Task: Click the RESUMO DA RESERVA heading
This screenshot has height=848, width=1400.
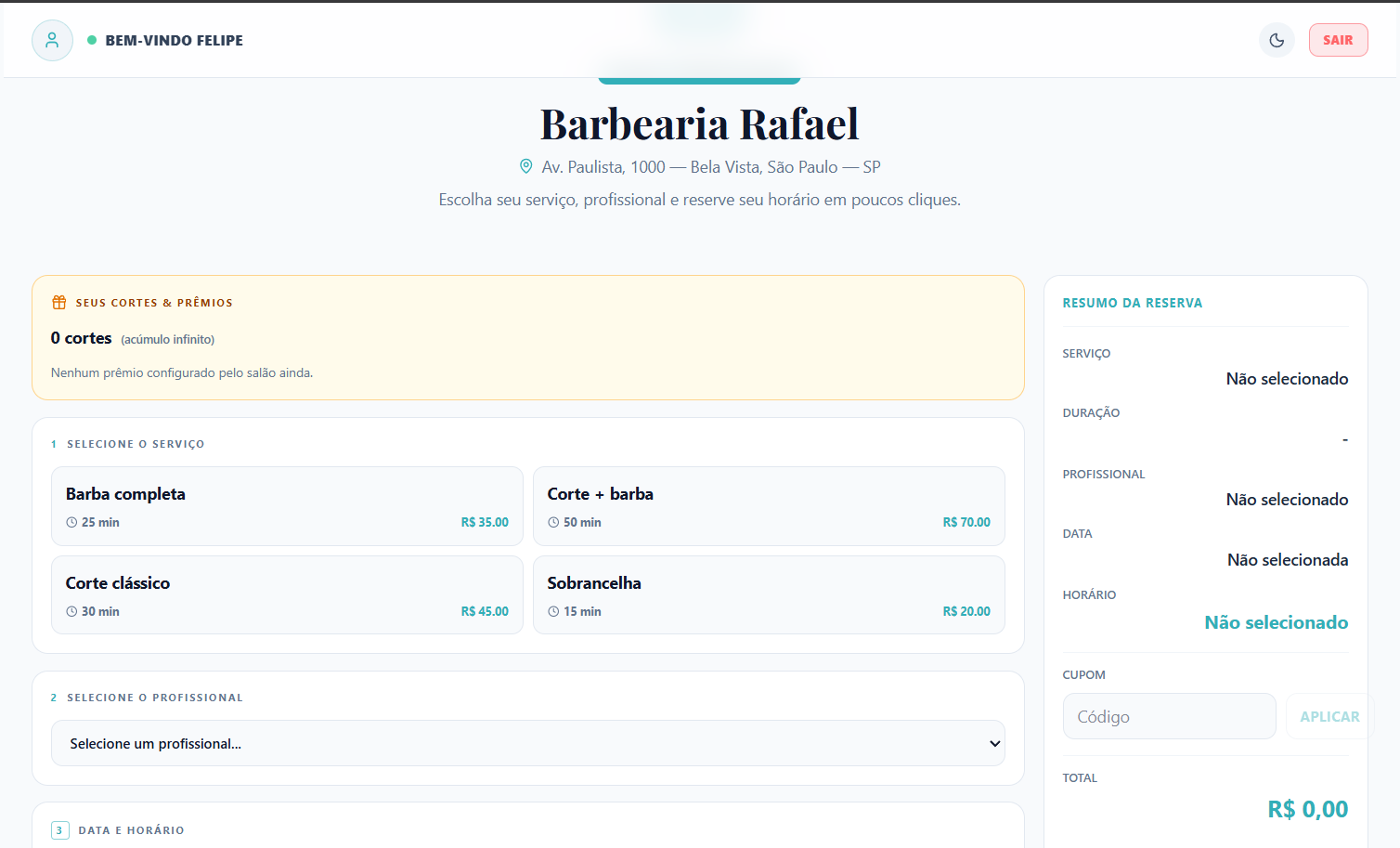Action: [1133, 303]
